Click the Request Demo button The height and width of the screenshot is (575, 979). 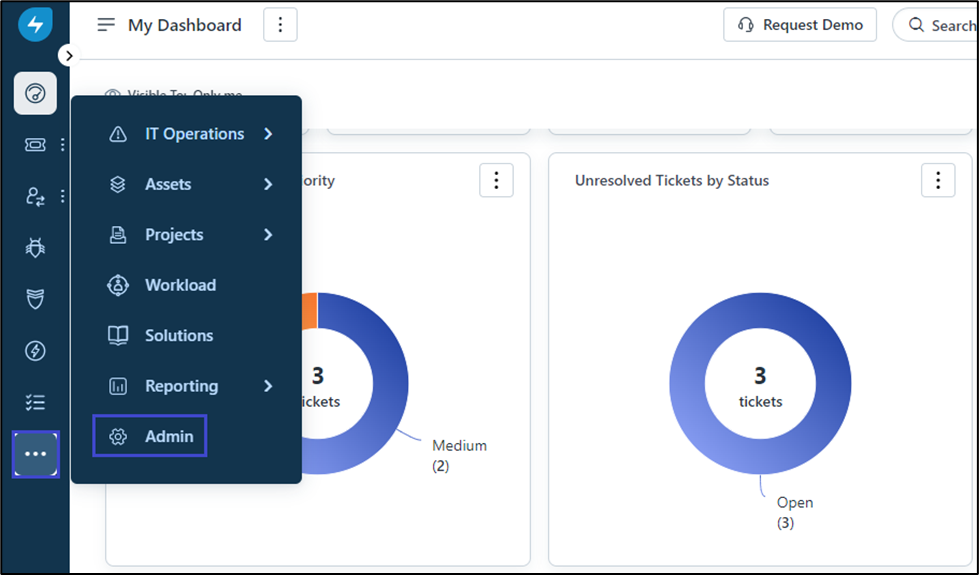pos(800,25)
